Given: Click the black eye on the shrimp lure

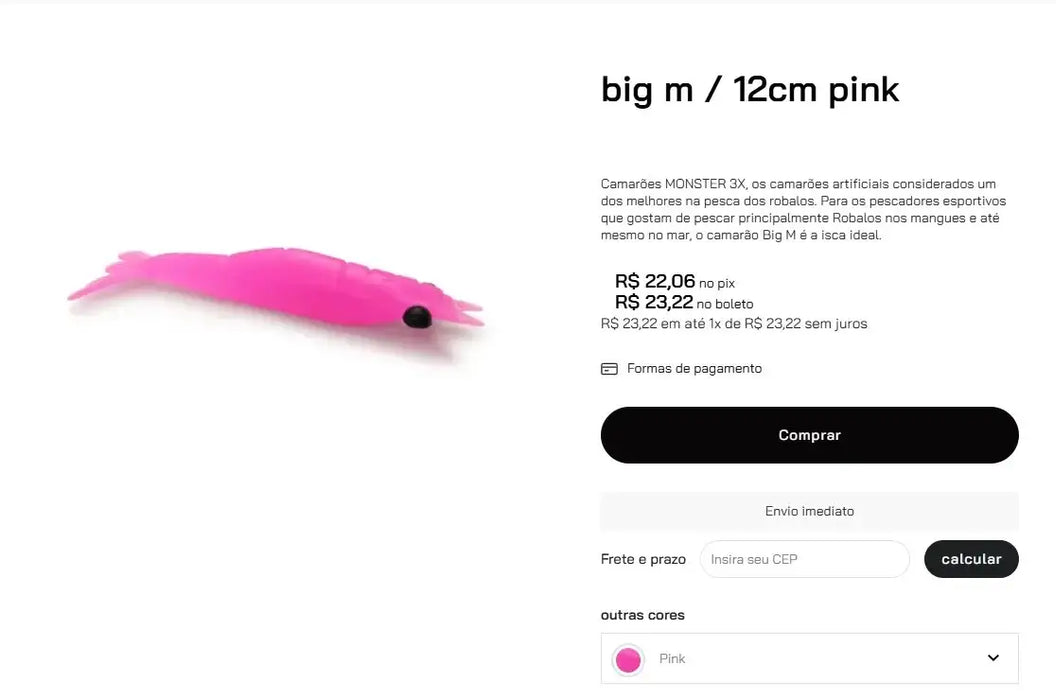Looking at the screenshot, I should 416,318.
